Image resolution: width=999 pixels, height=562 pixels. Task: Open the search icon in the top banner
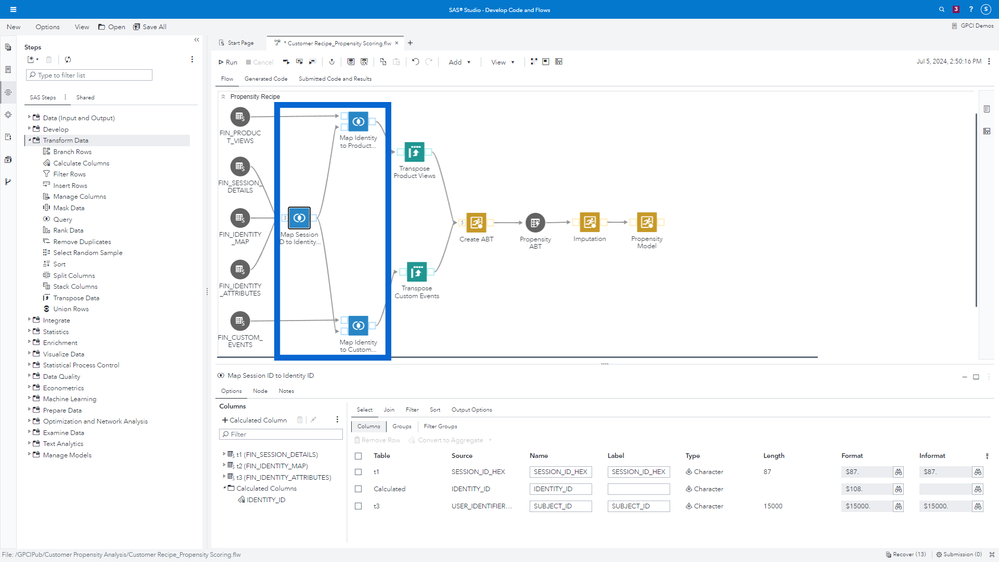point(941,9)
